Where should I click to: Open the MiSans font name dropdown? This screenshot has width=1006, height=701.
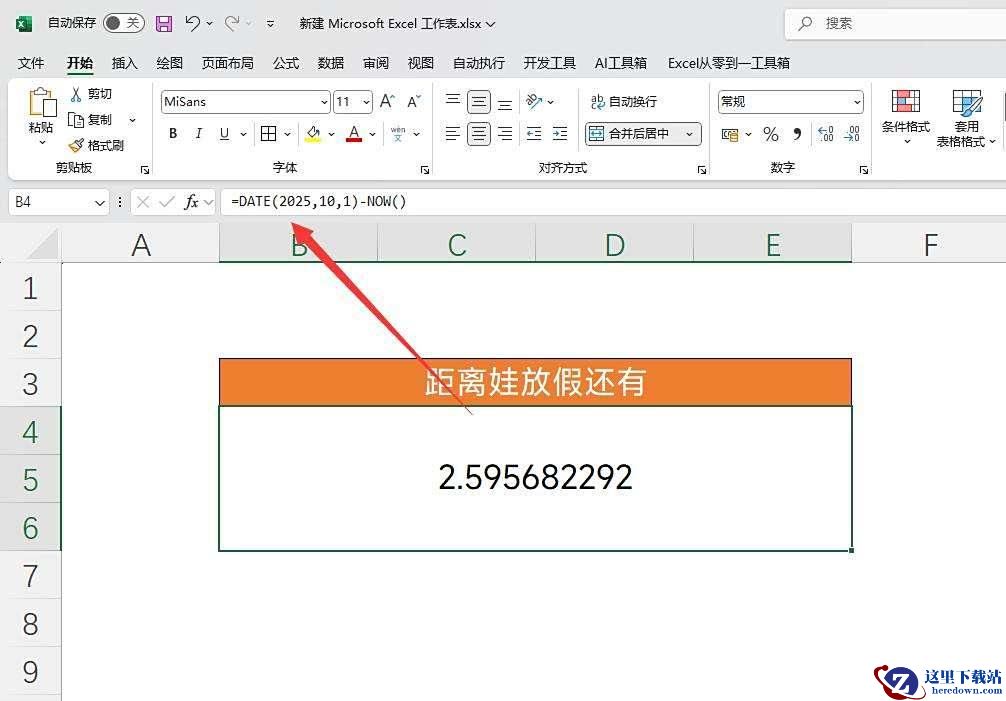pos(324,102)
